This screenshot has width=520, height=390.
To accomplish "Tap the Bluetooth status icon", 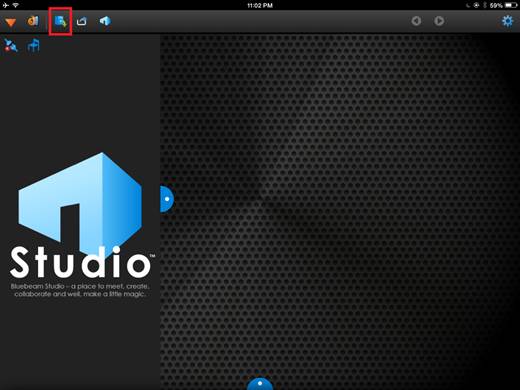I will pos(485,5).
